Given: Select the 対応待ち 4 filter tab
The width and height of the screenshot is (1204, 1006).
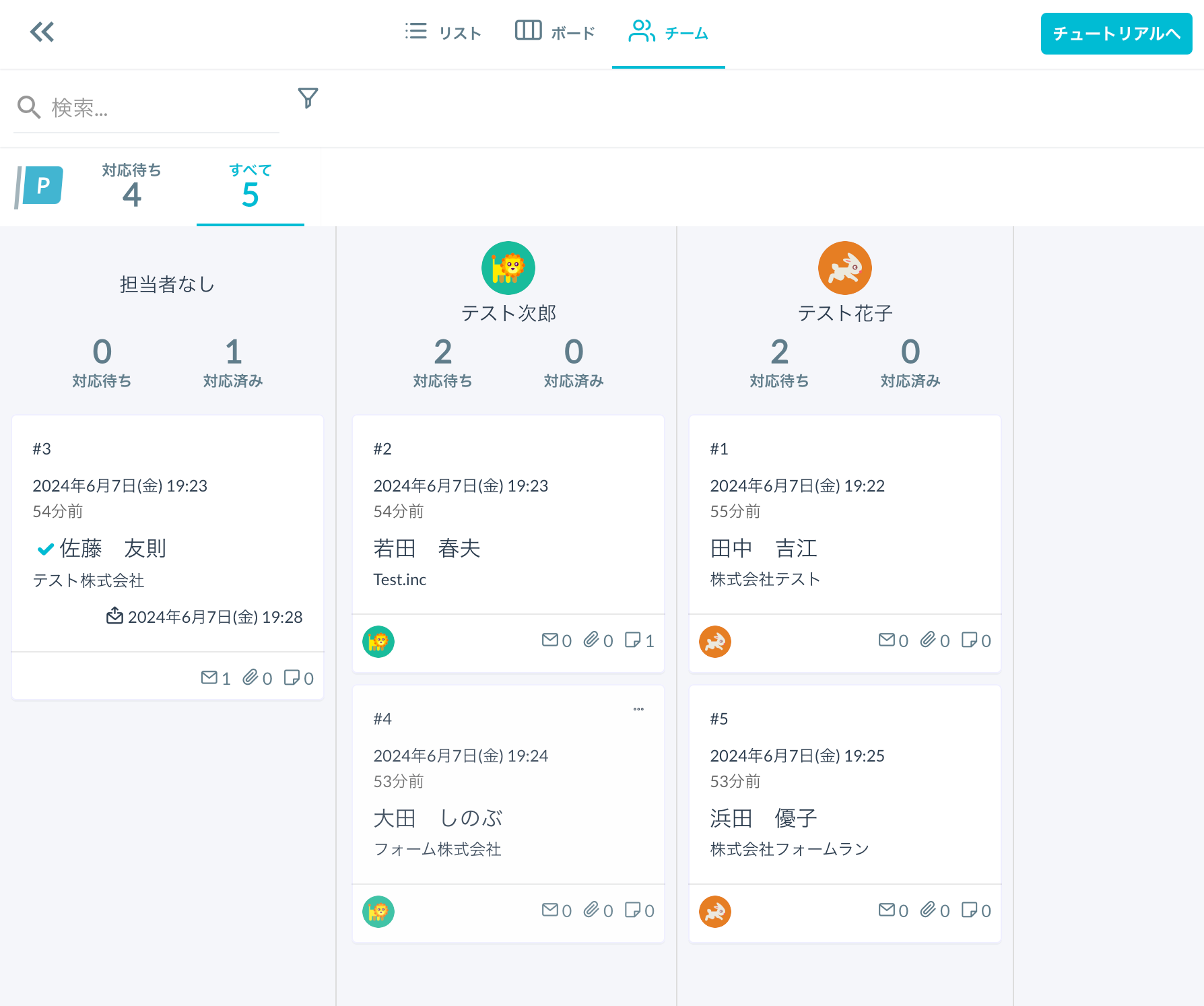Looking at the screenshot, I should (x=131, y=187).
